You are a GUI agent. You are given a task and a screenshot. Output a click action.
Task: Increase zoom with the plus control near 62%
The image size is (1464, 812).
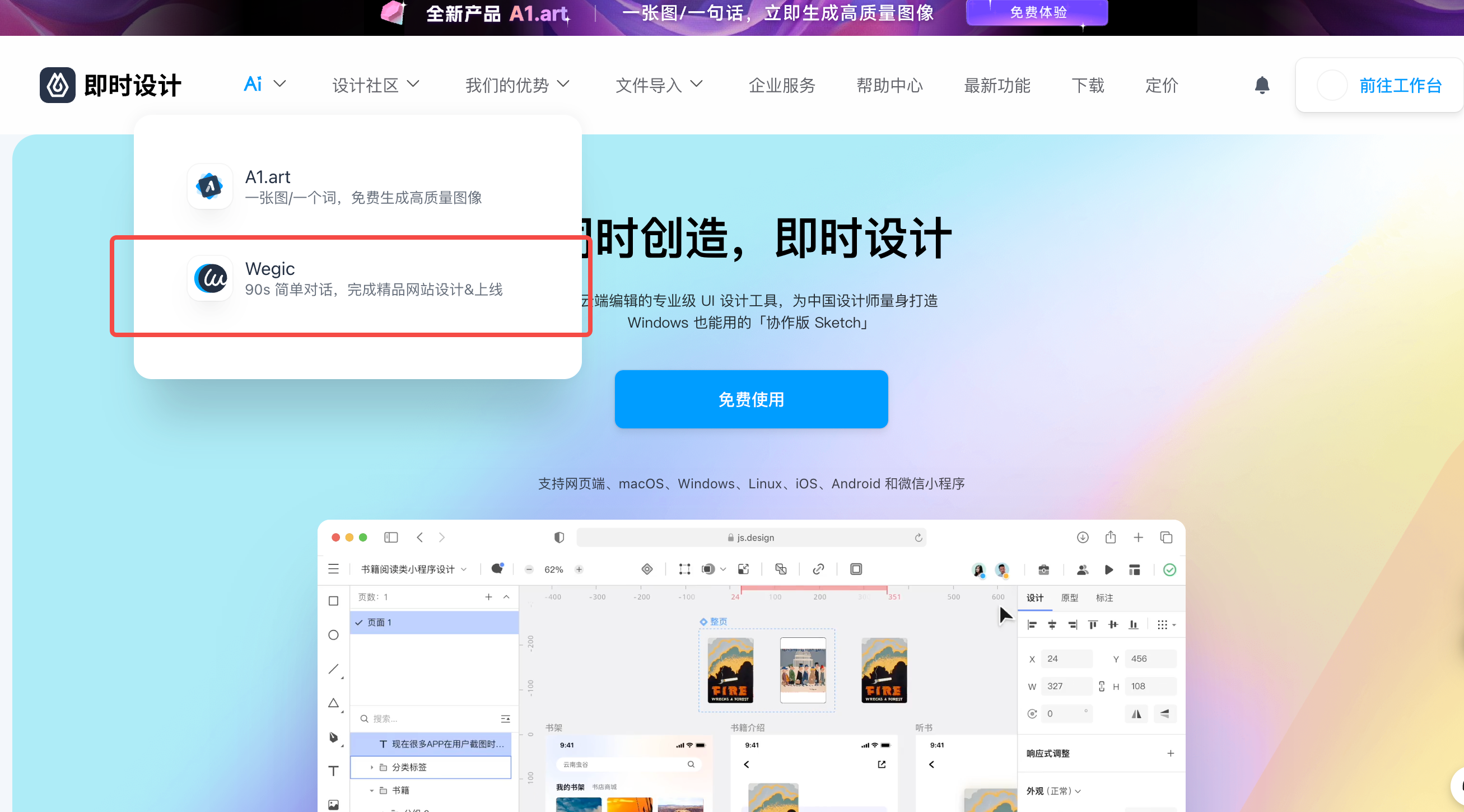(579, 570)
